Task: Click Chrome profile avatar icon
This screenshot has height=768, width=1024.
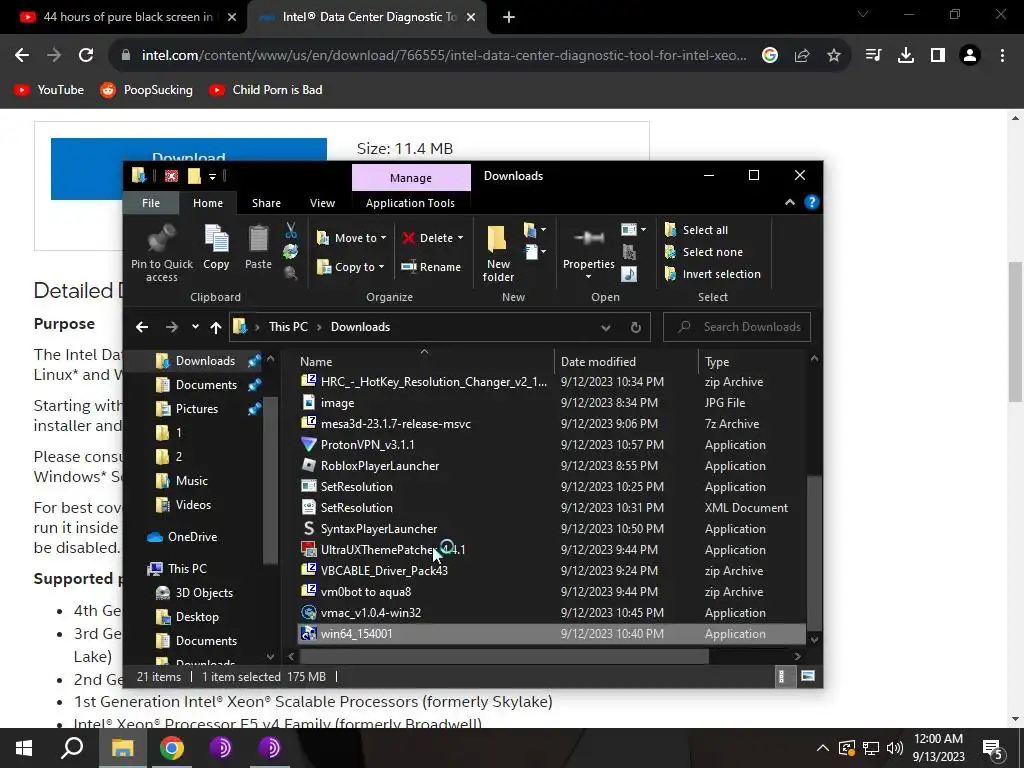Action: click(970, 56)
